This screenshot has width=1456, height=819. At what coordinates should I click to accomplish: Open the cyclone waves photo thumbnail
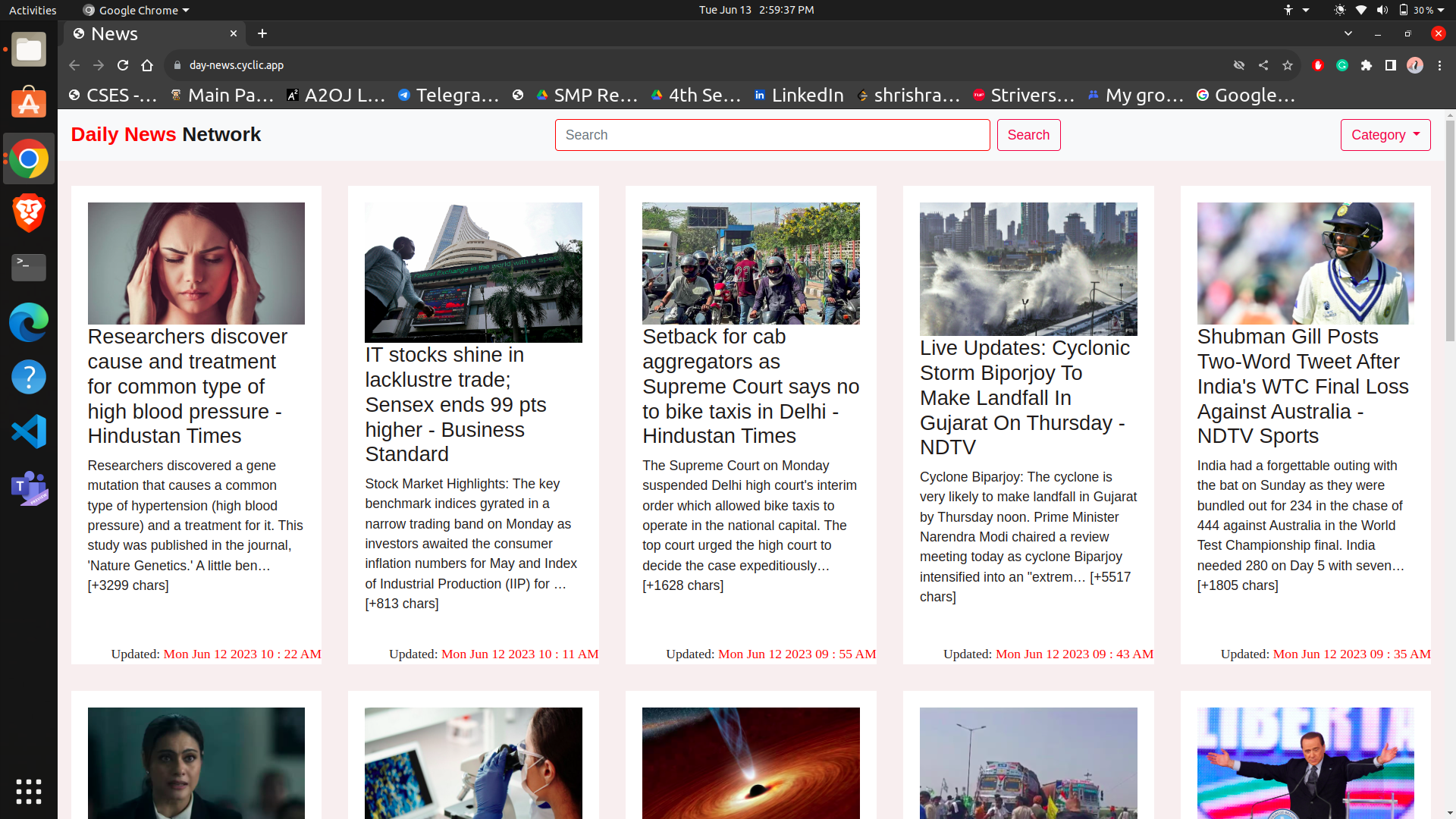(1028, 268)
